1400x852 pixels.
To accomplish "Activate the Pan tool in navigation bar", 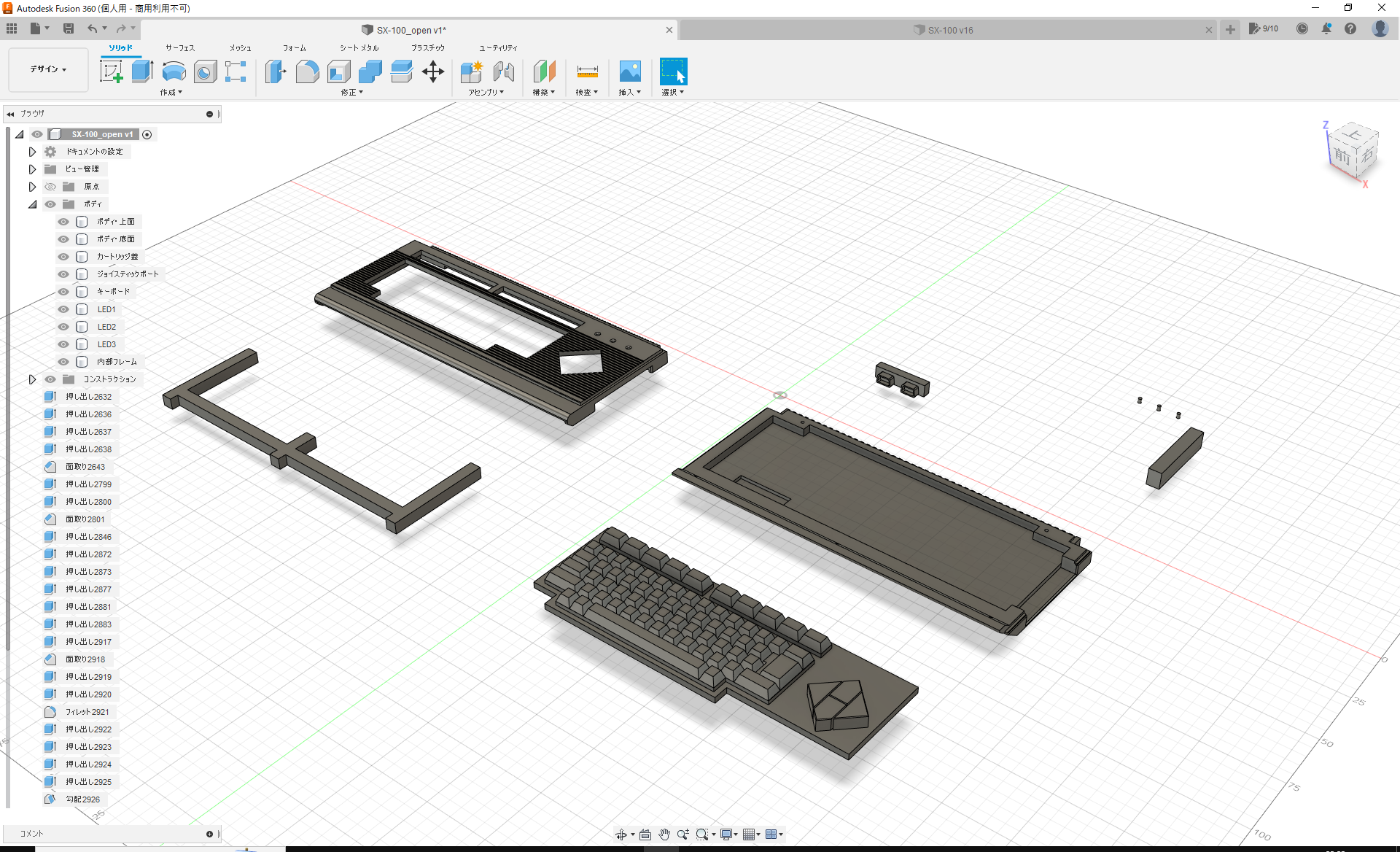I will click(664, 834).
